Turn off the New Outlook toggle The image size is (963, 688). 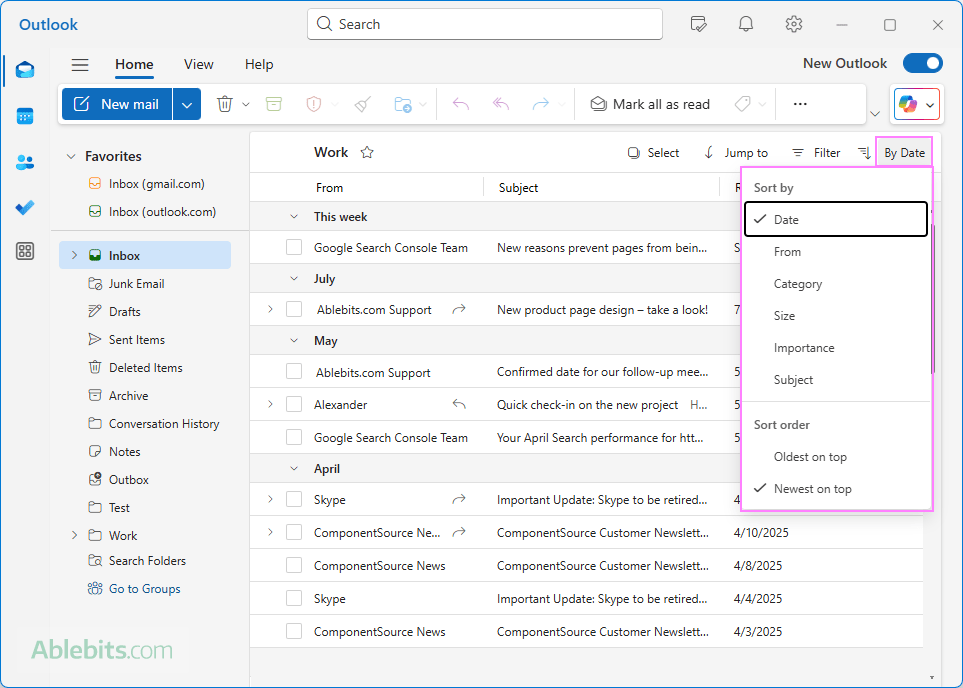click(922, 63)
